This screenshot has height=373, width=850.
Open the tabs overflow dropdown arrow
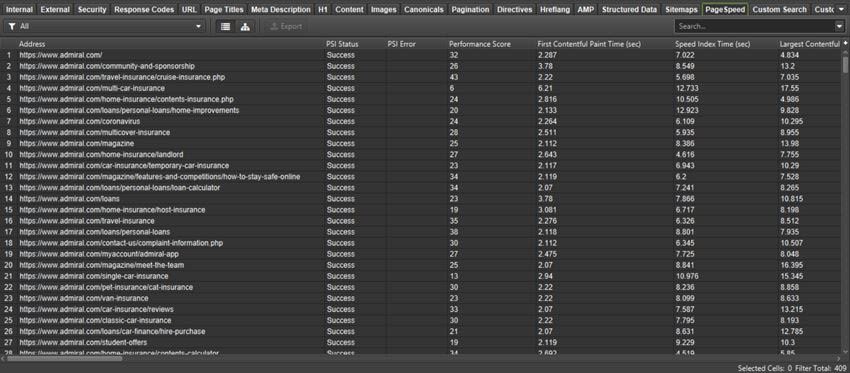pos(841,9)
